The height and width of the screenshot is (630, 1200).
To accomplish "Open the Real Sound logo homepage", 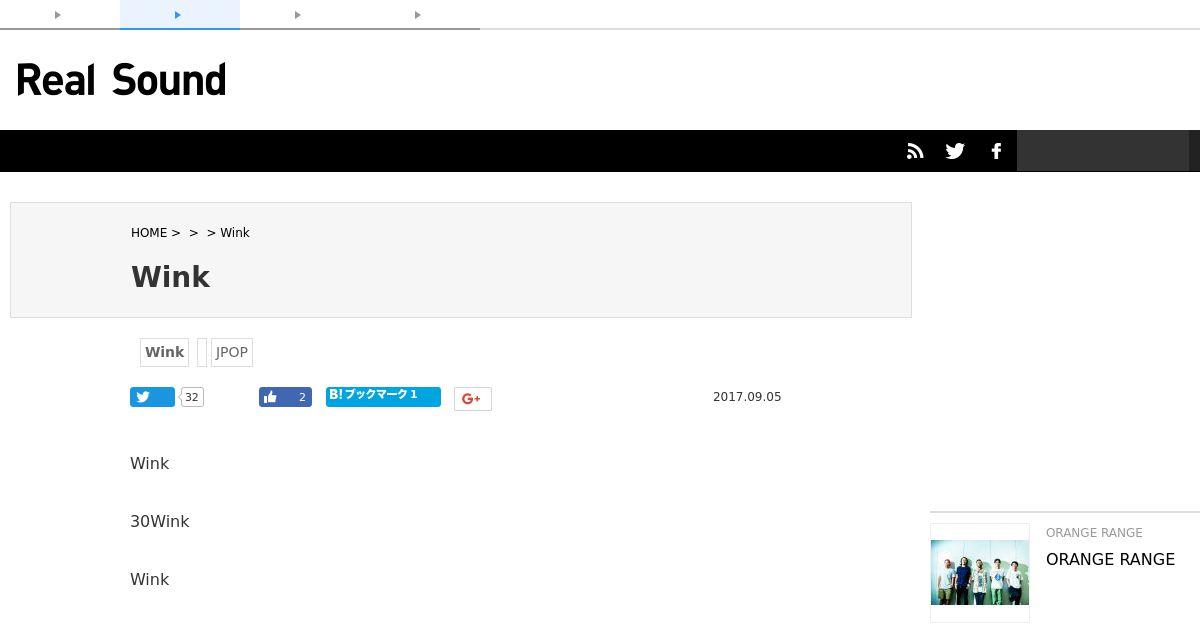I will (x=121, y=80).
